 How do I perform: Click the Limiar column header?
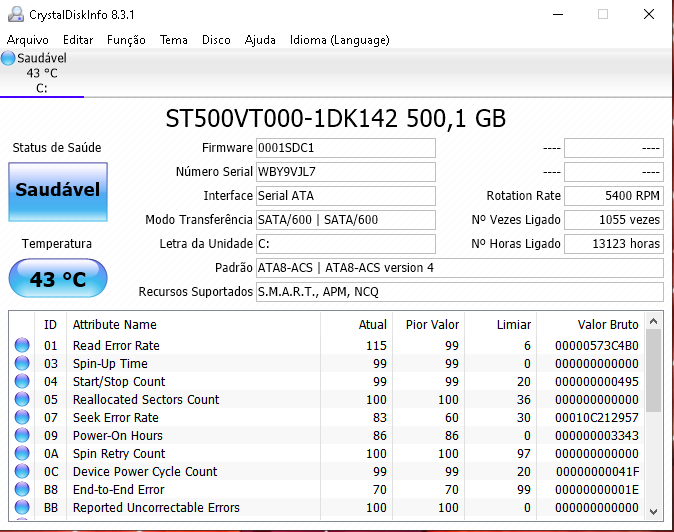click(501, 324)
